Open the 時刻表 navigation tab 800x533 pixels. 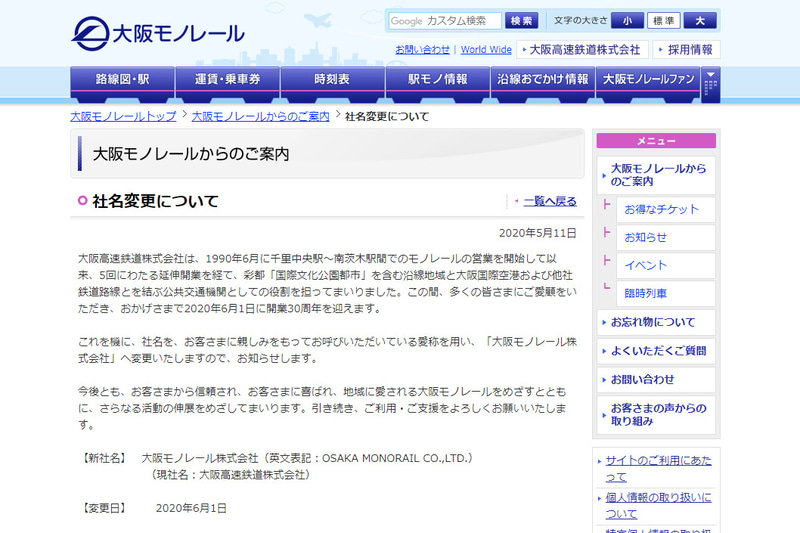[332, 84]
